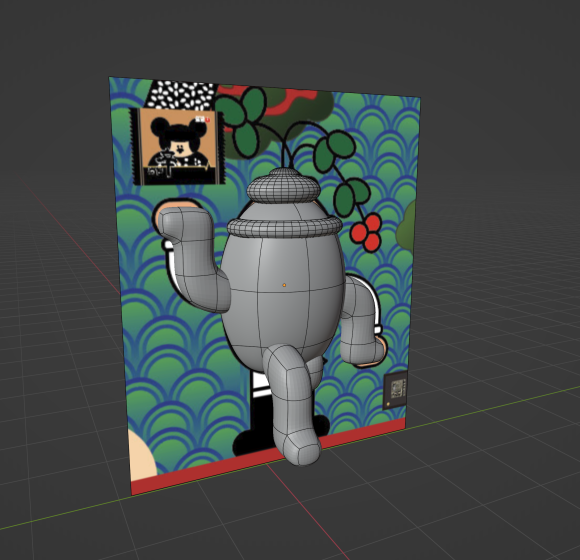Select the dome-shaped hat top mesh
Image resolution: width=580 pixels, height=560 pixels.
point(284,185)
